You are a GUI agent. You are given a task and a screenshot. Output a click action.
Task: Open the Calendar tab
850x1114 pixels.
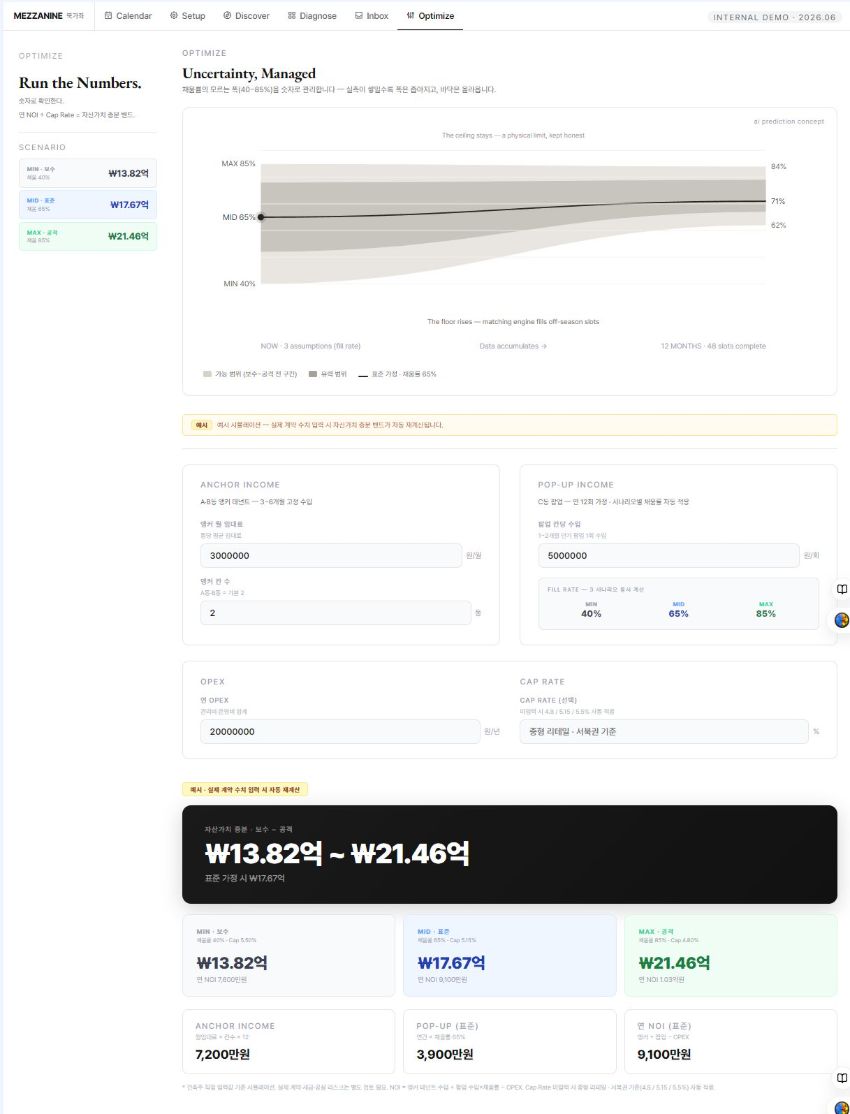(x=128, y=16)
